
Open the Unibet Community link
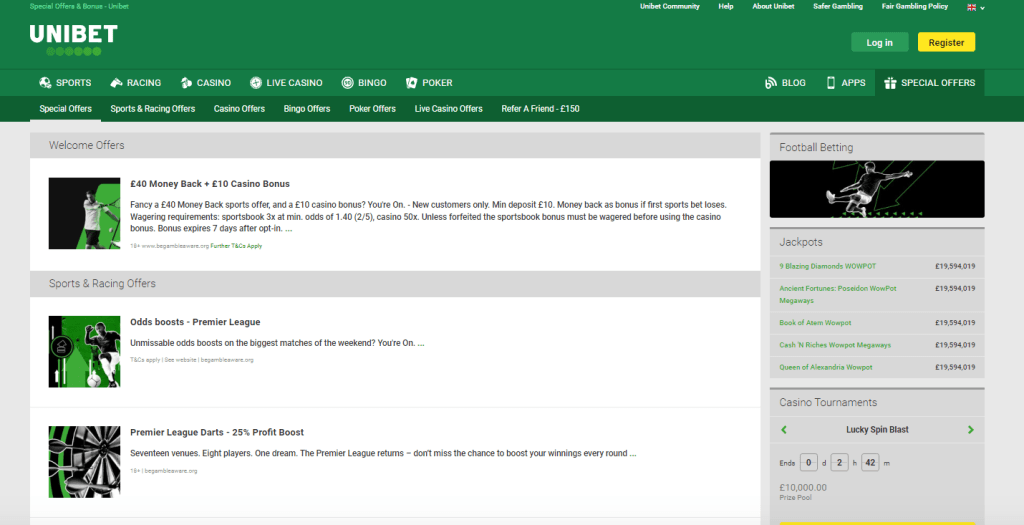669,7
